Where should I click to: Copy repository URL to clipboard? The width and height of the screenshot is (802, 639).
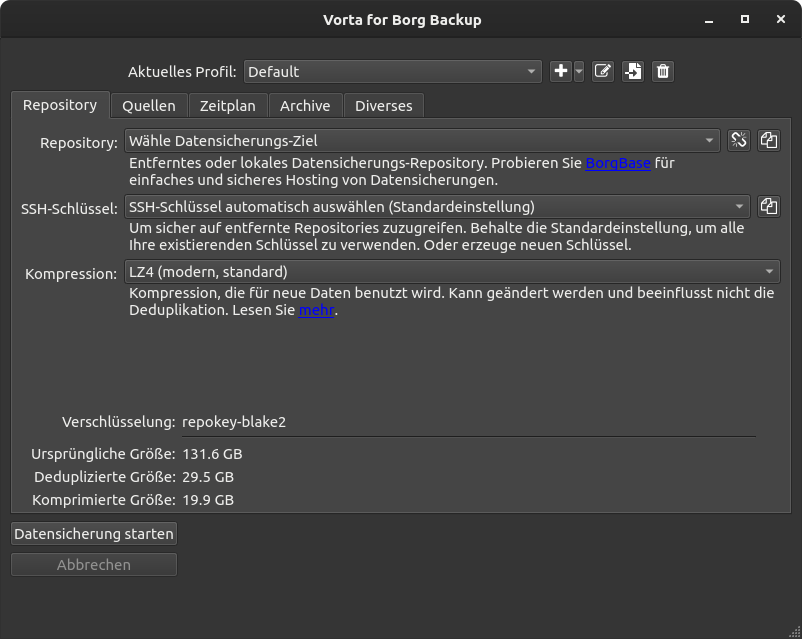[x=769, y=140]
